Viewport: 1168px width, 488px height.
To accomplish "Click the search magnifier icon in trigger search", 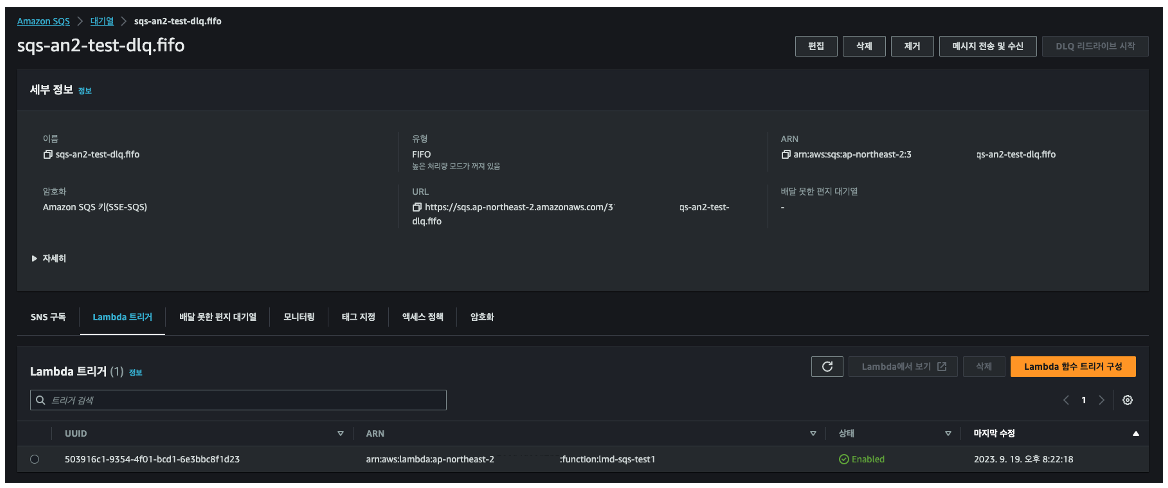I will (x=41, y=400).
